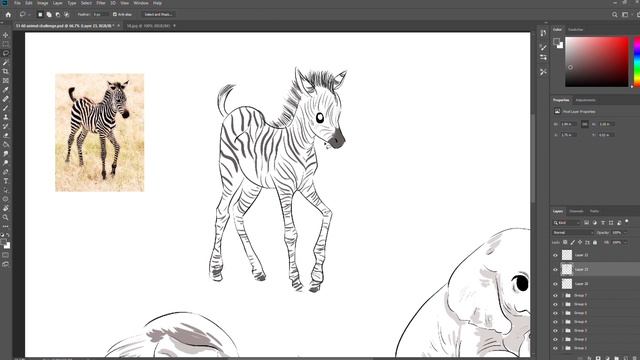Open the Fill slider dropdown arrow
The width and height of the screenshot is (640, 360).
pyautogui.click(x=626, y=242)
